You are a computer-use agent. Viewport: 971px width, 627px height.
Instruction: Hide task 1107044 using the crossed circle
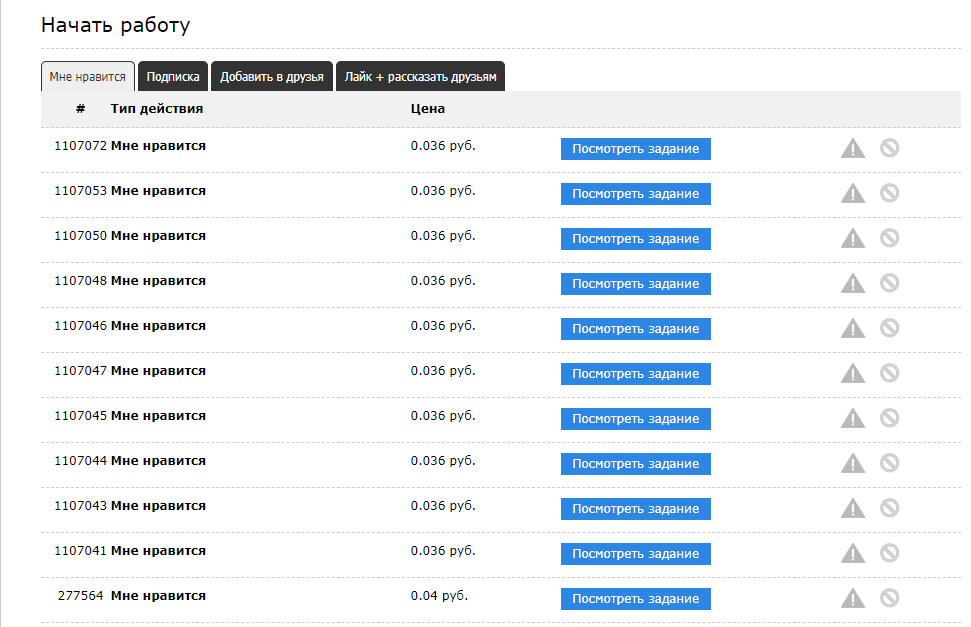(889, 463)
